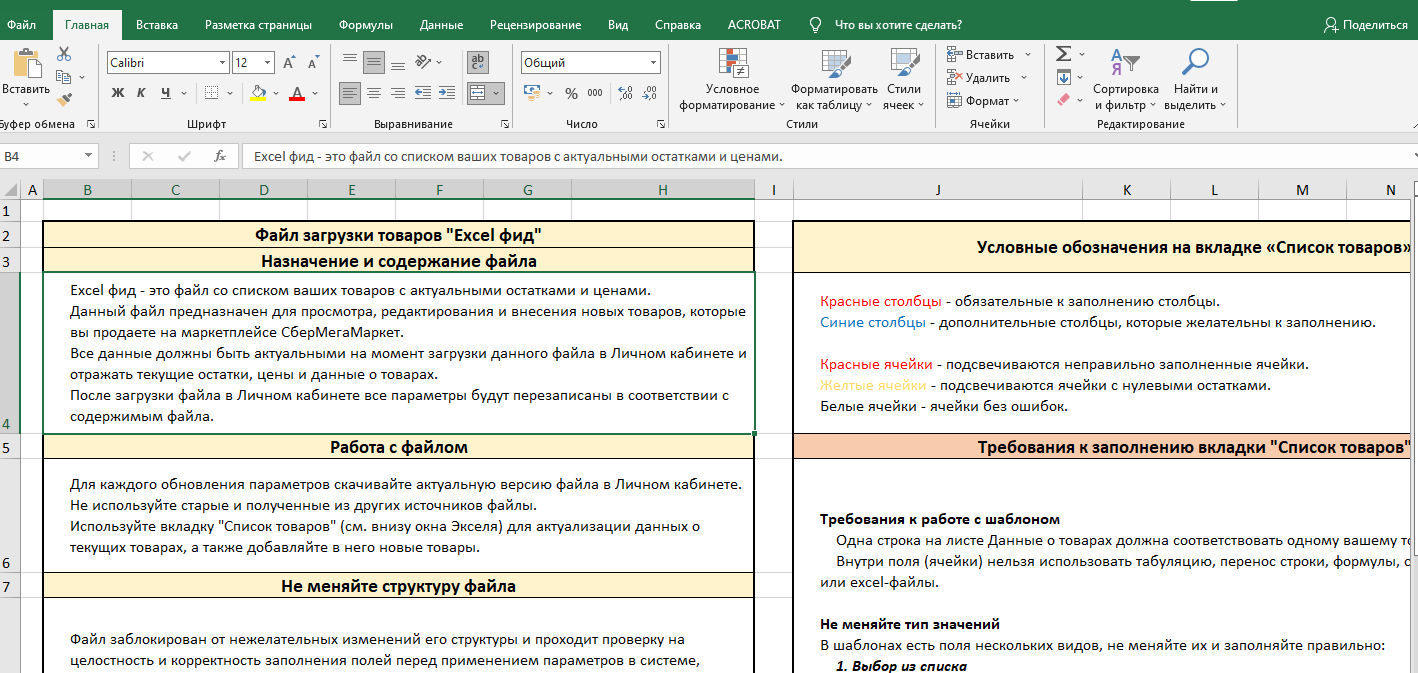Toggle bold Ж formatting
1418x673 pixels.
pyautogui.click(x=117, y=93)
